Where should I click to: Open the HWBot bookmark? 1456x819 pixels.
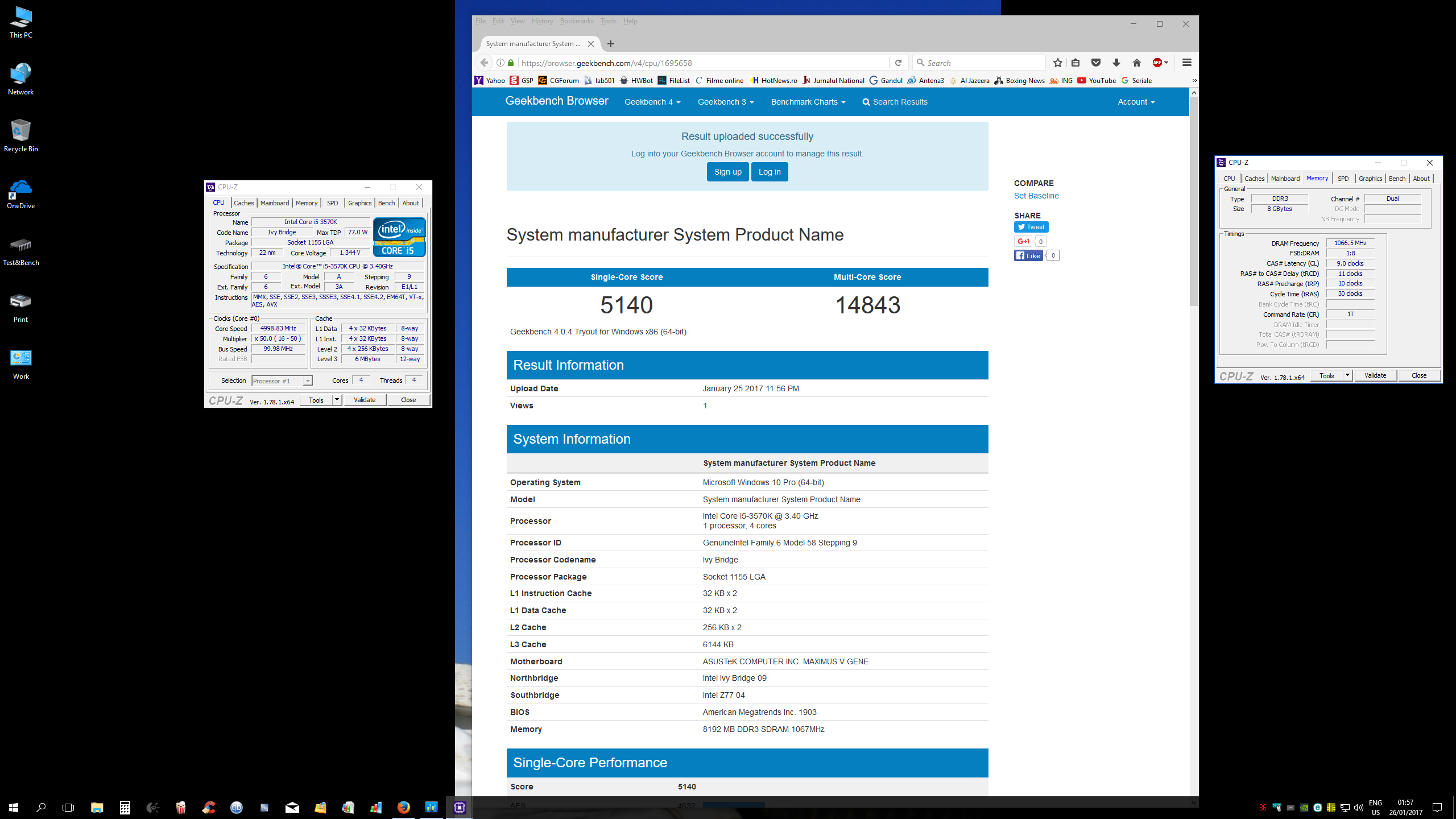pyautogui.click(x=636, y=80)
